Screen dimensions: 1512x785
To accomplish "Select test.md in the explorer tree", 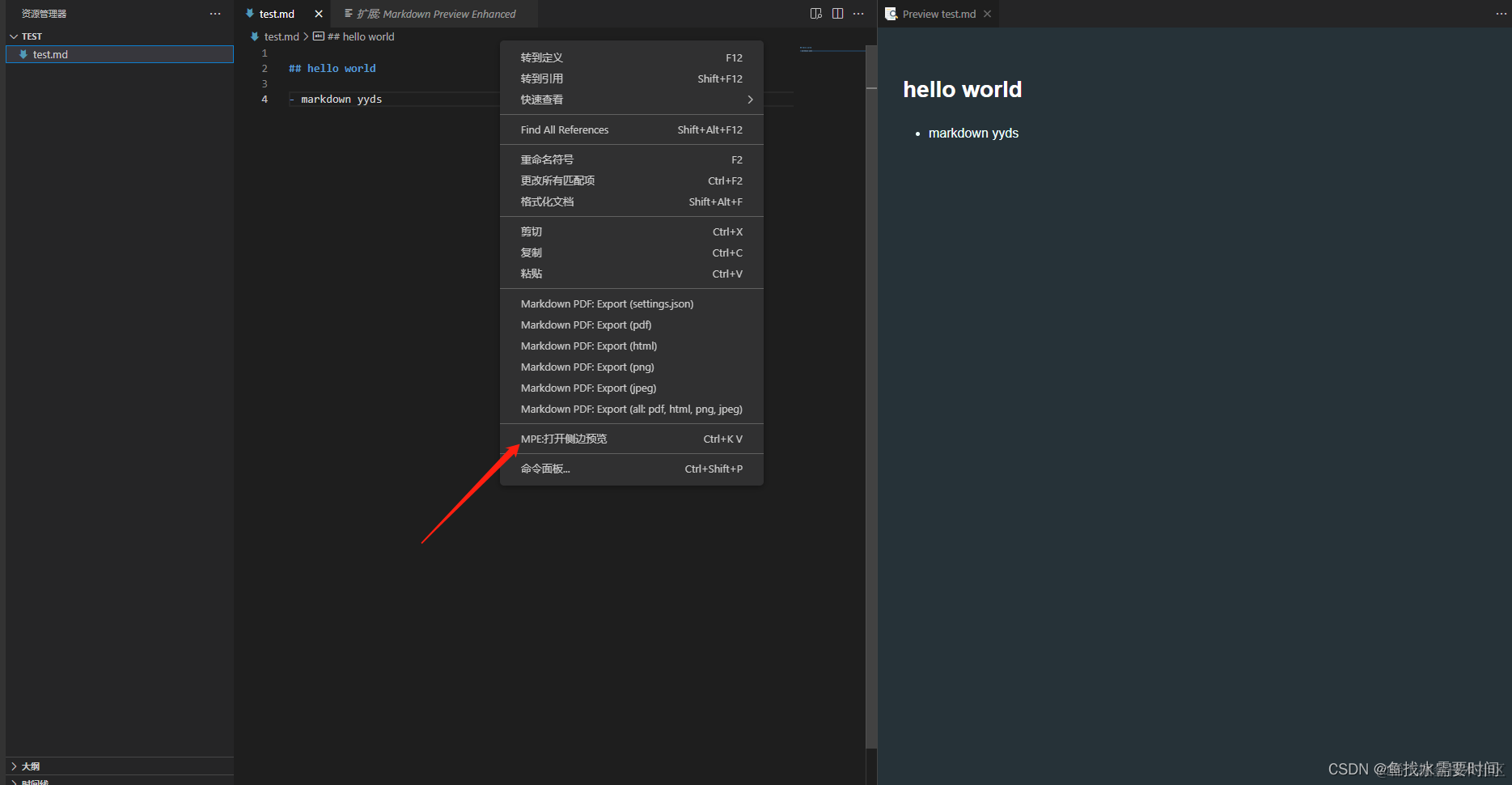I will (x=120, y=54).
